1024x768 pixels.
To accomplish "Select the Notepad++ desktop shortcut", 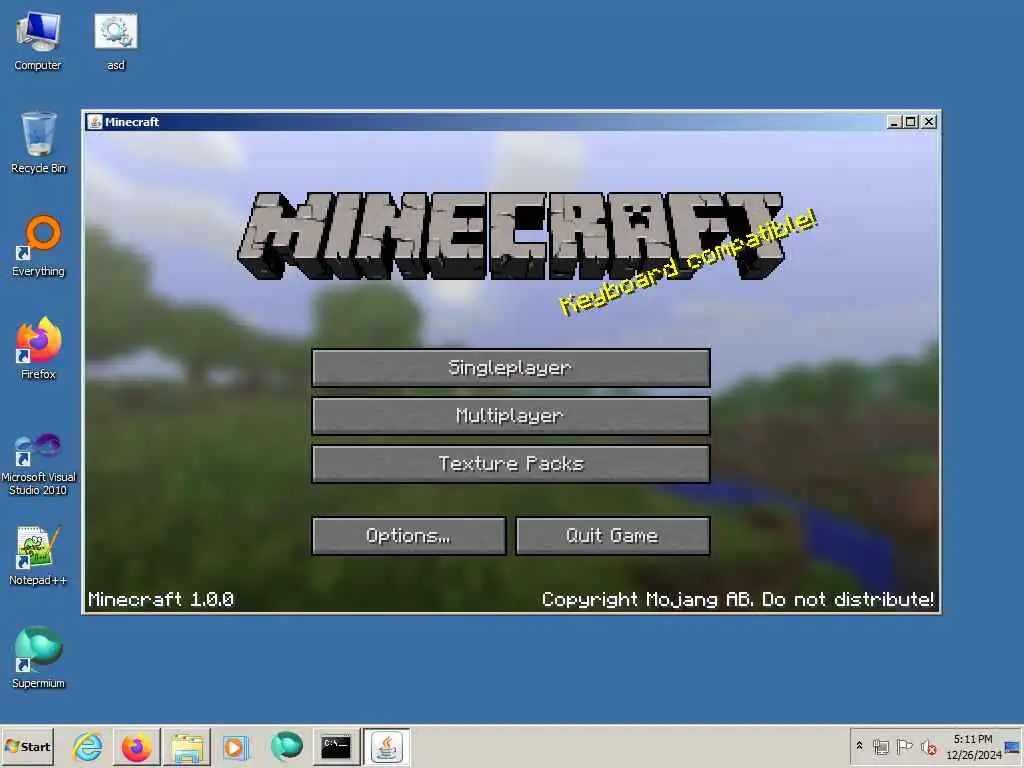I will click(x=38, y=556).
